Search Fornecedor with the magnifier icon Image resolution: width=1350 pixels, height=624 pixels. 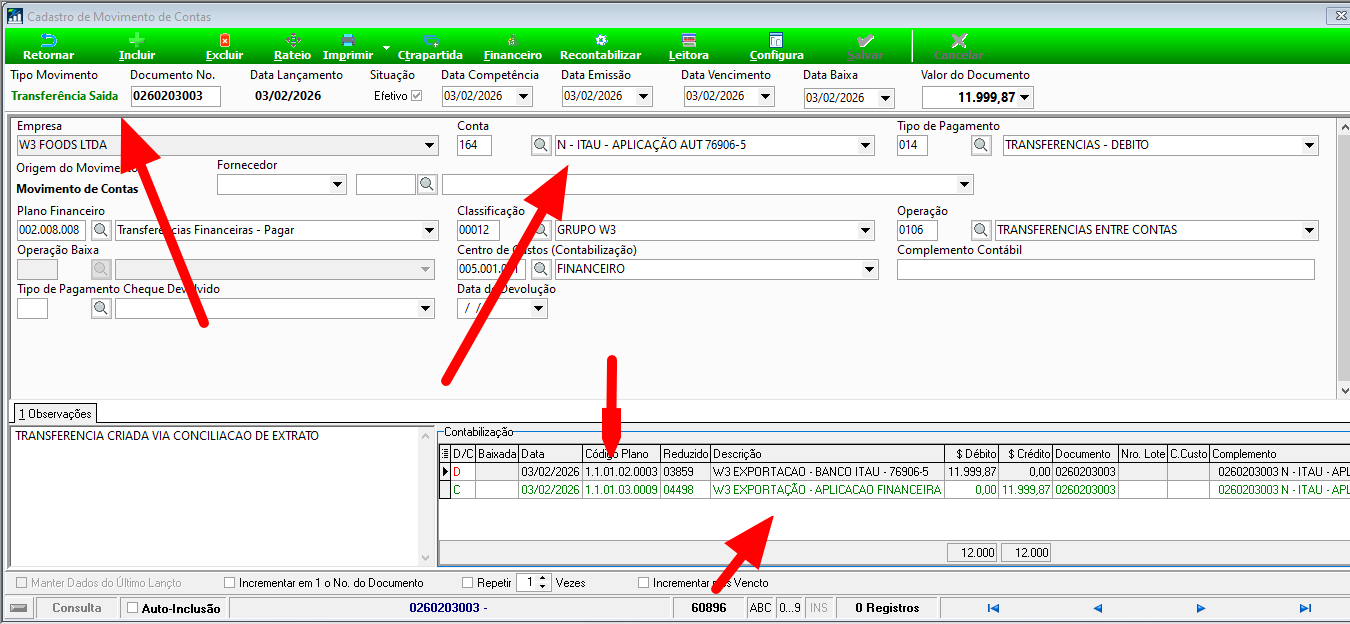[x=427, y=184]
